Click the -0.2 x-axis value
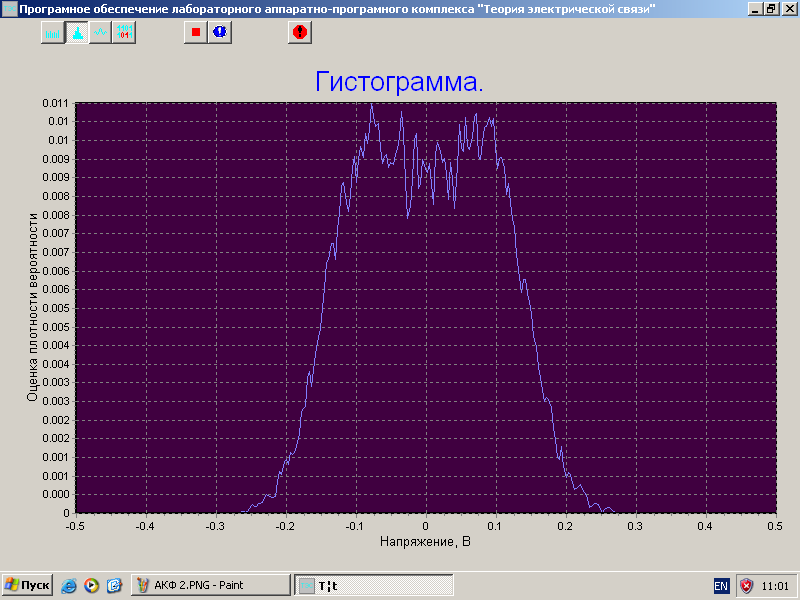This screenshot has height=600, width=800. pos(285,526)
